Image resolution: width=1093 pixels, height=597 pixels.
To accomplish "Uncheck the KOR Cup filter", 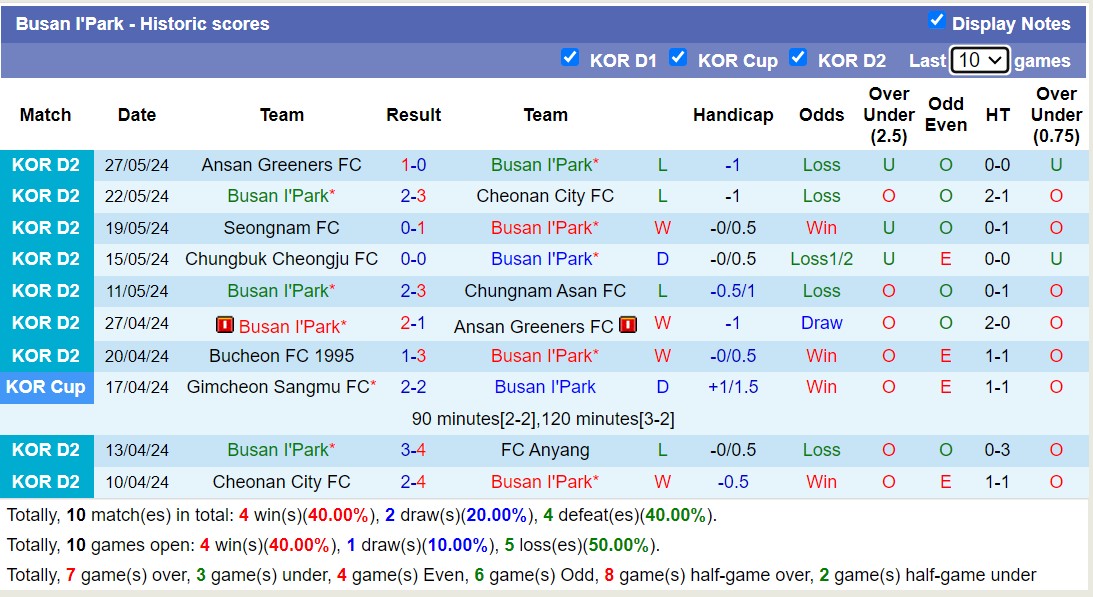I will click(x=678, y=59).
